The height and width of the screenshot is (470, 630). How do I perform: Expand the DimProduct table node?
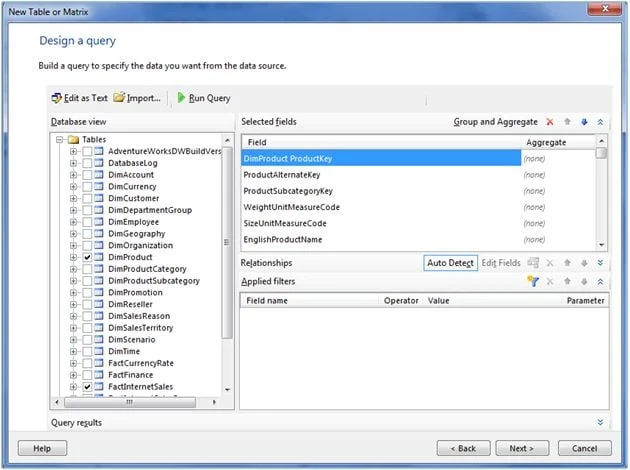click(x=73, y=257)
